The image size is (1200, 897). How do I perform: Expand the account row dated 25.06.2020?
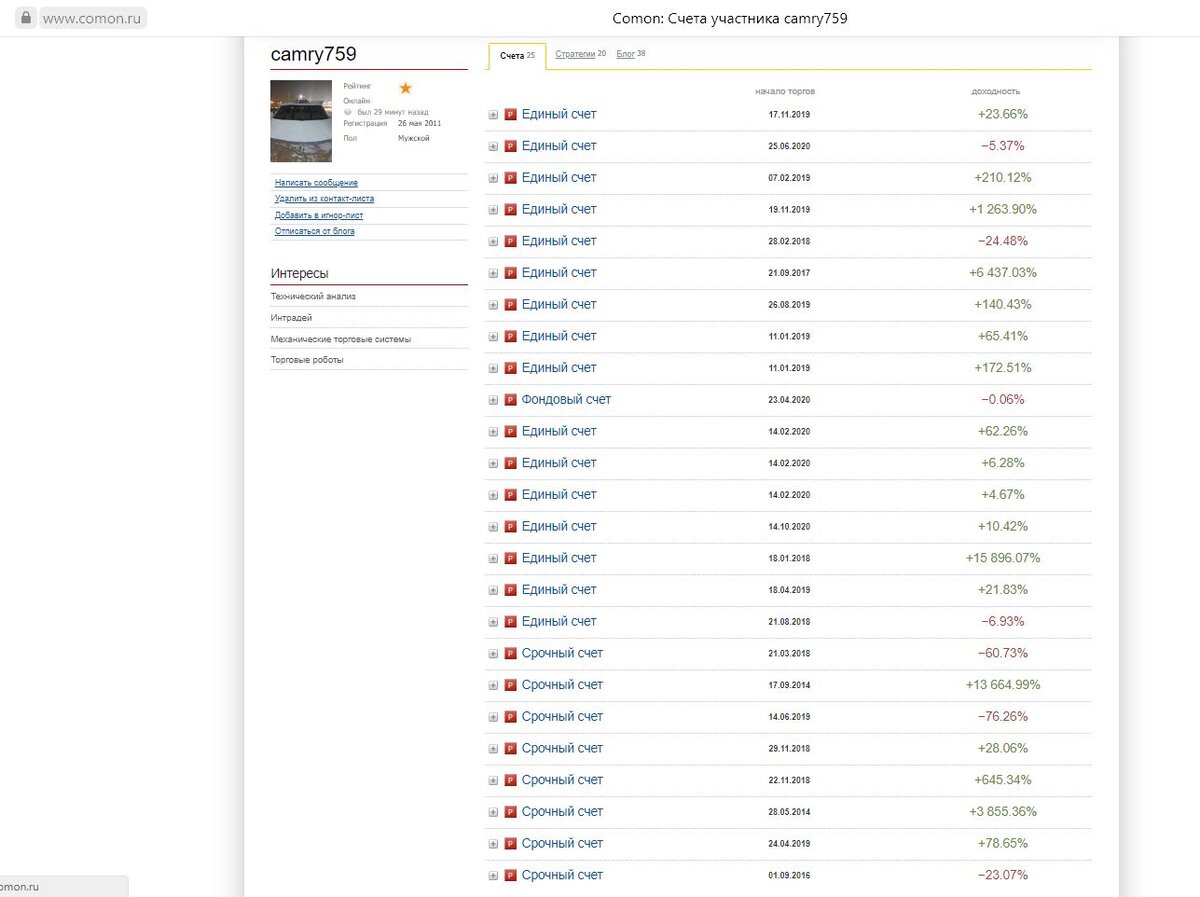click(x=493, y=147)
